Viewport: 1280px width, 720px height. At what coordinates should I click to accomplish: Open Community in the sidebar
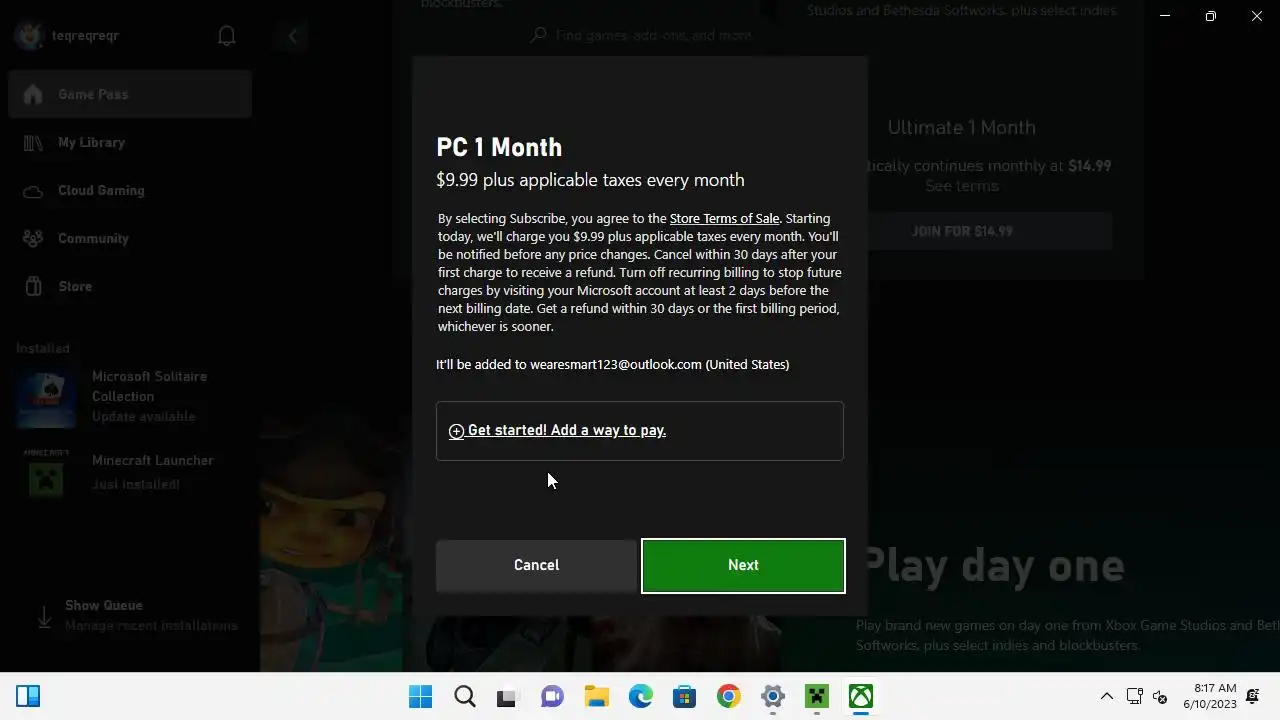coord(130,238)
